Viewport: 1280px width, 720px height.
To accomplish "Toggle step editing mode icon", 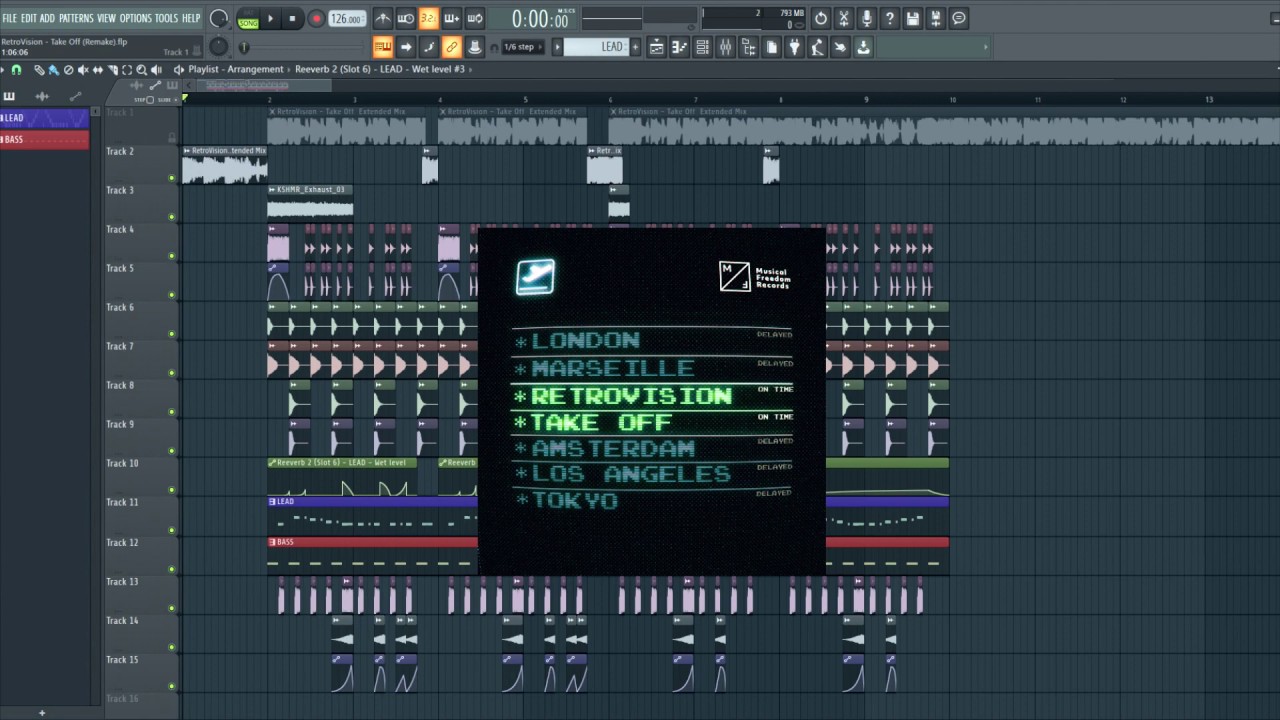I will 429,47.
